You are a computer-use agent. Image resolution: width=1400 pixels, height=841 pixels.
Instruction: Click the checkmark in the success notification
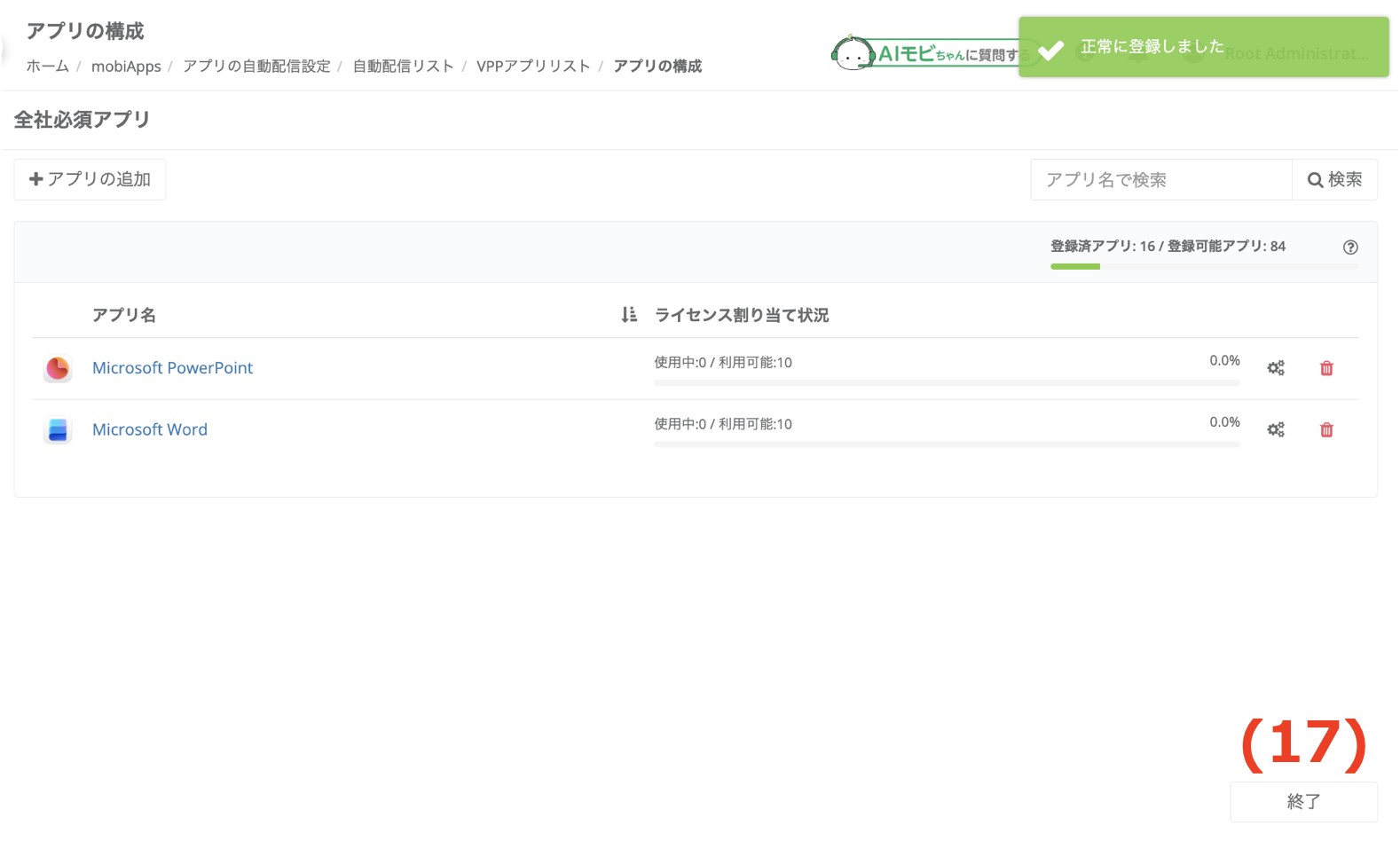pyautogui.click(x=1050, y=50)
